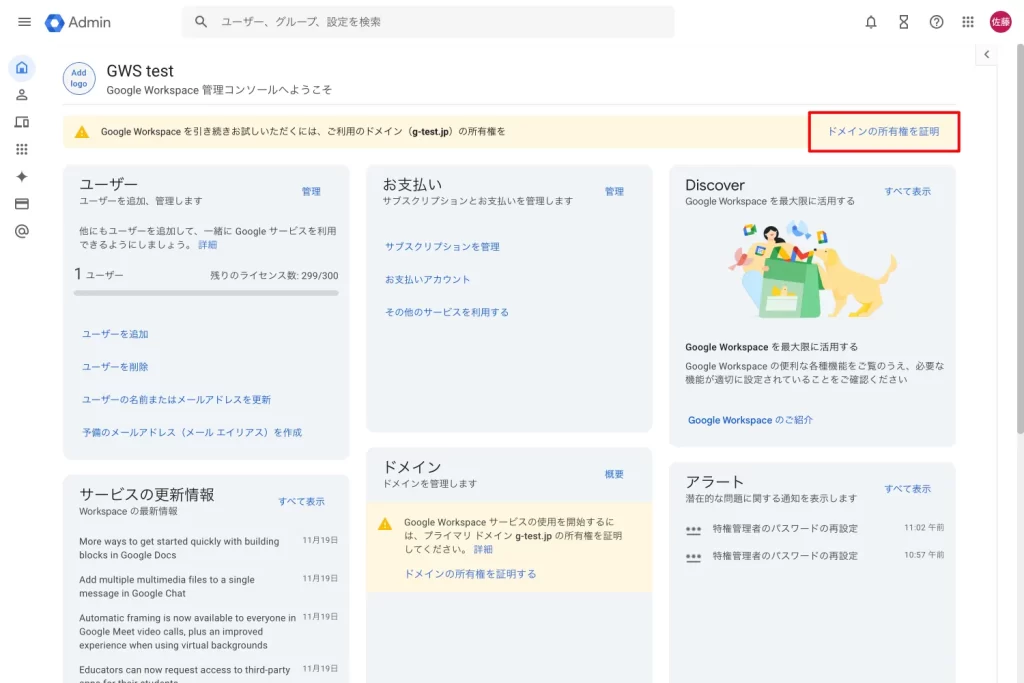Collapse the right side panel chevron

point(986,54)
